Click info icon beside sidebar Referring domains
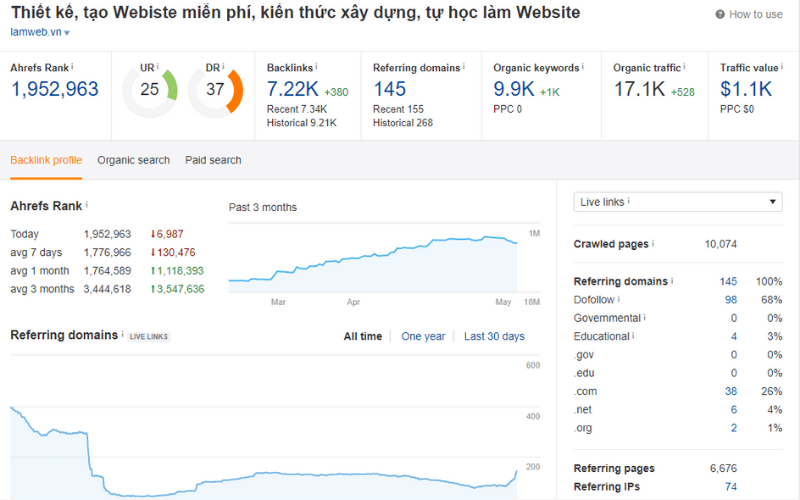The image size is (800, 500). tap(672, 281)
